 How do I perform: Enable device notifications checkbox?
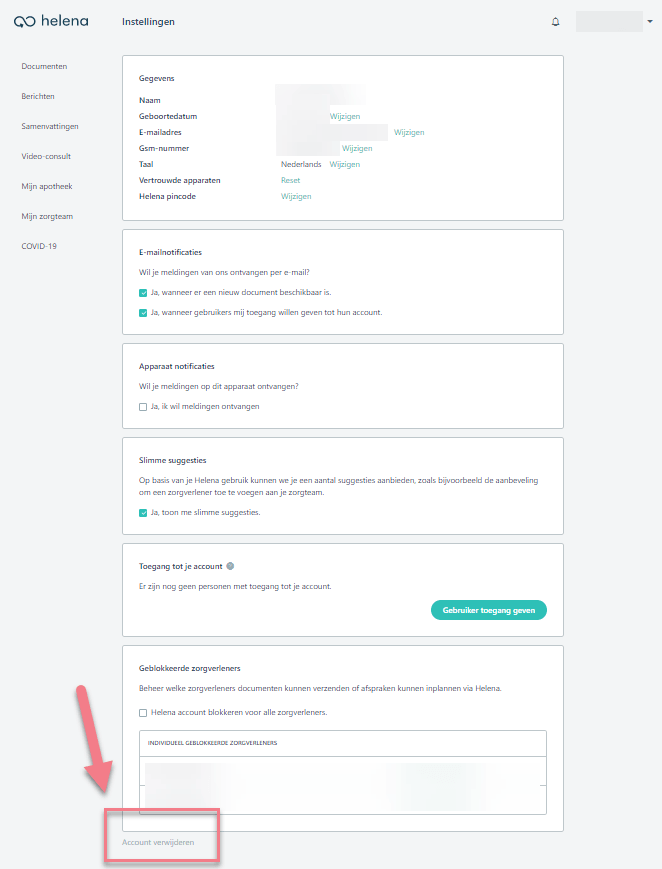(143, 407)
